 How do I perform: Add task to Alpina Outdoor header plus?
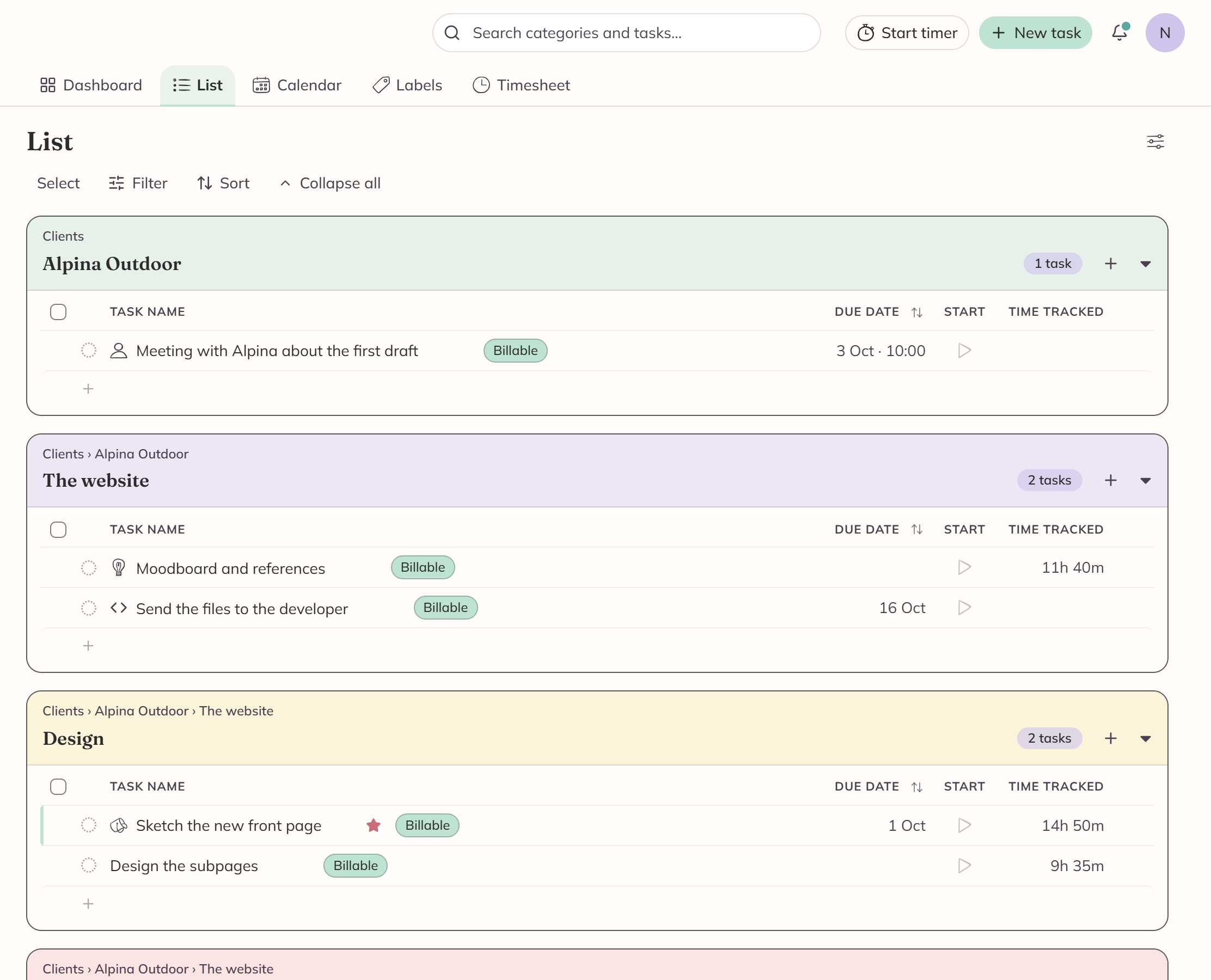click(1110, 264)
